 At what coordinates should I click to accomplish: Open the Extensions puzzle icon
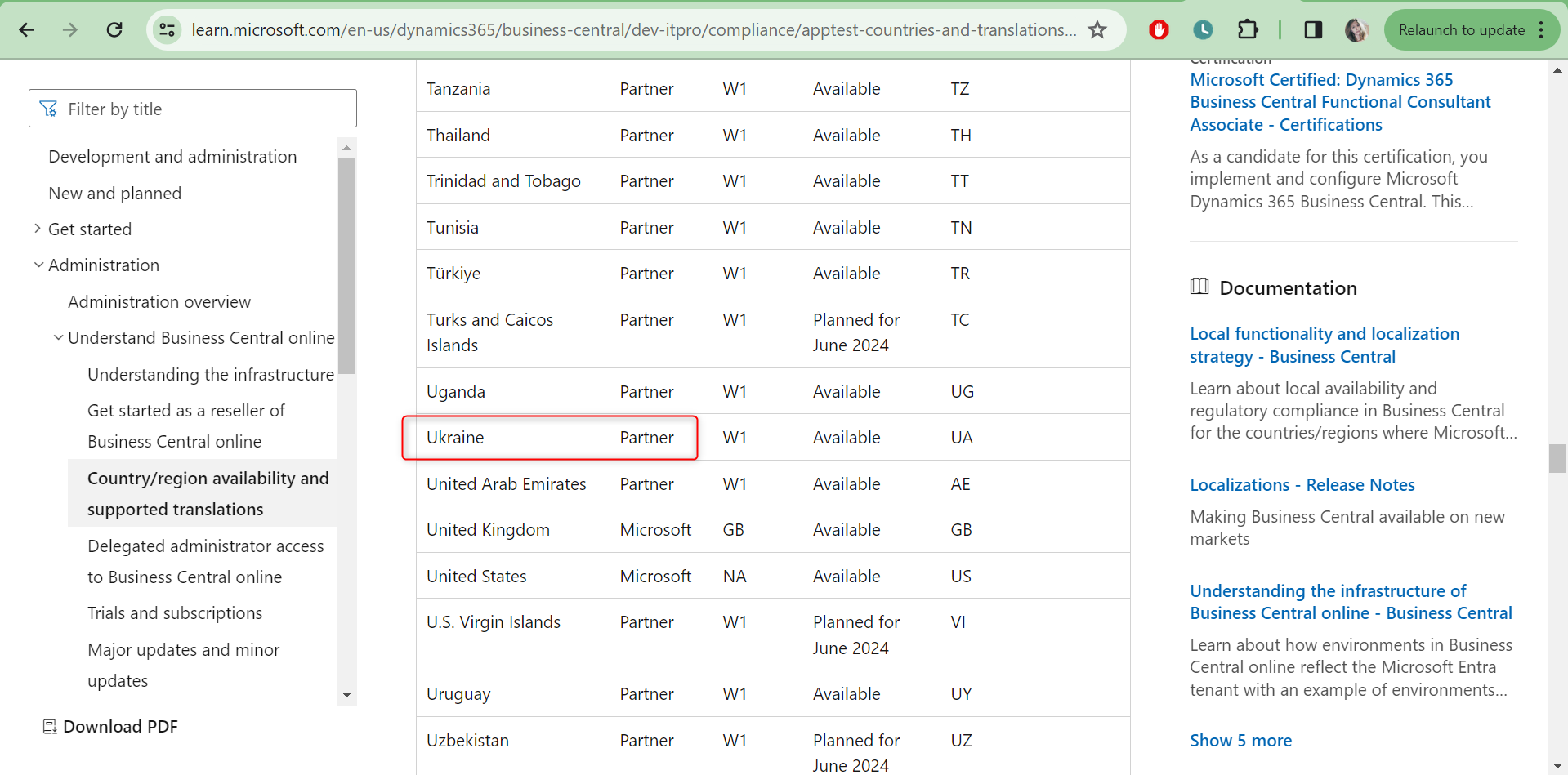coord(1248,30)
